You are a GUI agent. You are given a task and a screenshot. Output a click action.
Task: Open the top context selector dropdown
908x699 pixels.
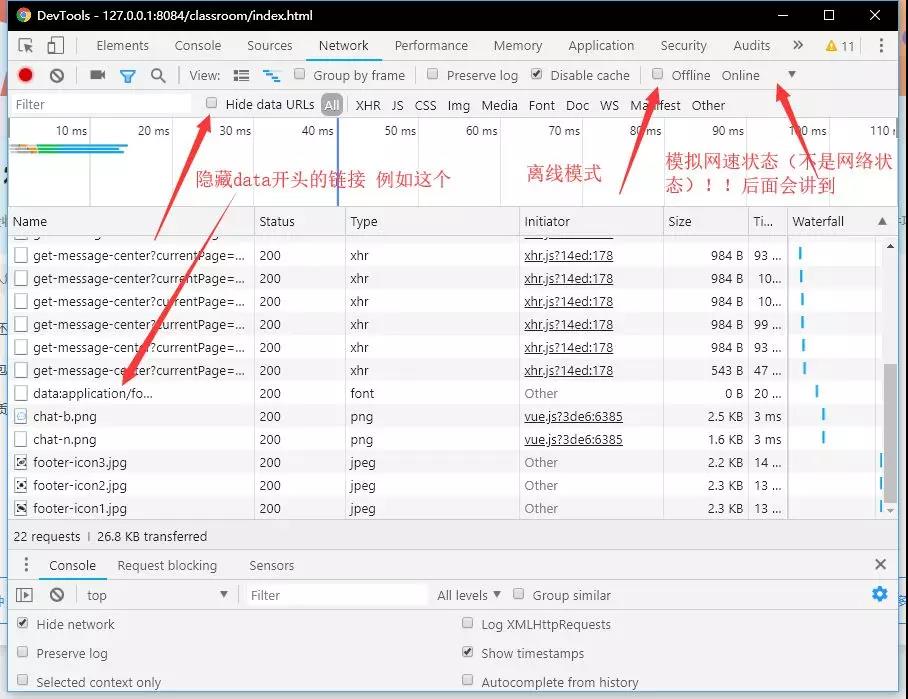[157, 595]
